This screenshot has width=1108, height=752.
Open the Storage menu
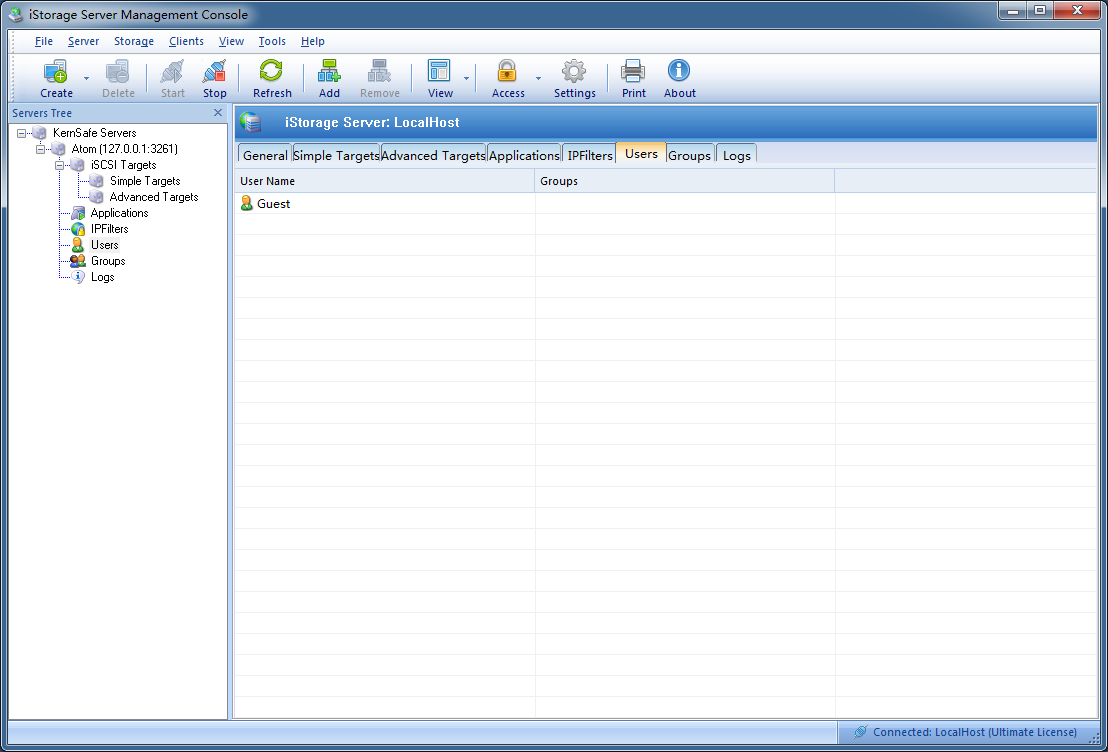point(134,42)
